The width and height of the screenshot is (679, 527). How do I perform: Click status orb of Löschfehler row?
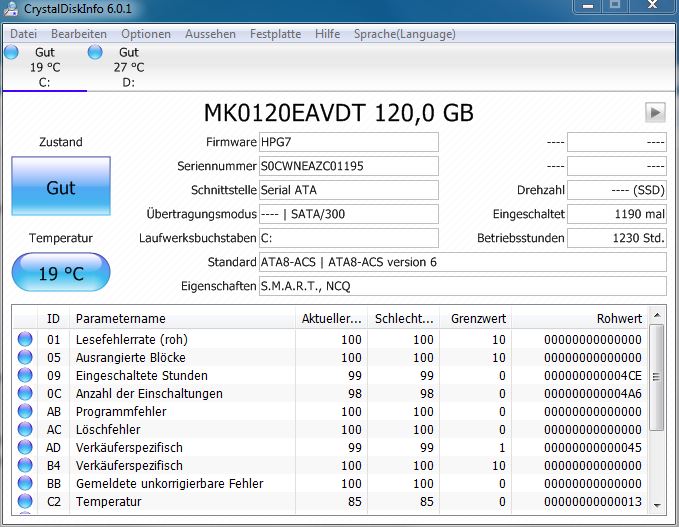tap(25, 429)
